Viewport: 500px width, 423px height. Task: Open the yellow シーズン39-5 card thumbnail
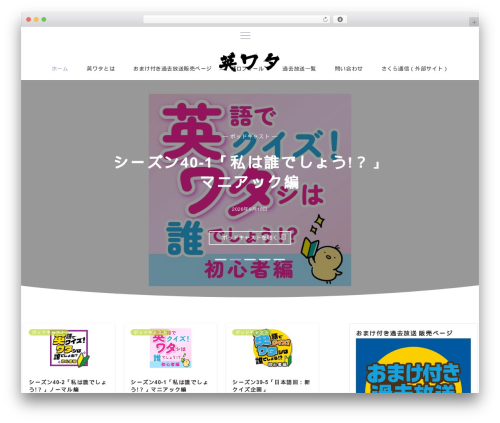coord(272,348)
